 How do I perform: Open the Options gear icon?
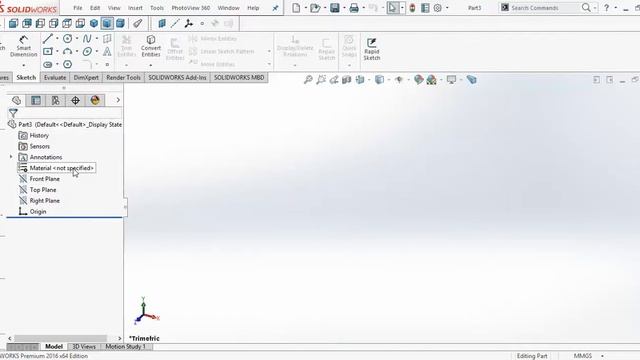click(438, 8)
